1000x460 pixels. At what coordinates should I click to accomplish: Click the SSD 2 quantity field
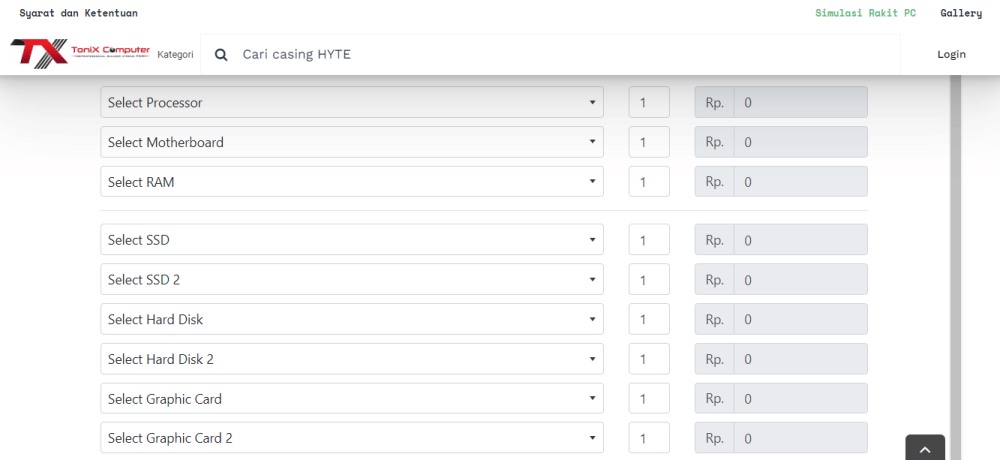[649, 280]
